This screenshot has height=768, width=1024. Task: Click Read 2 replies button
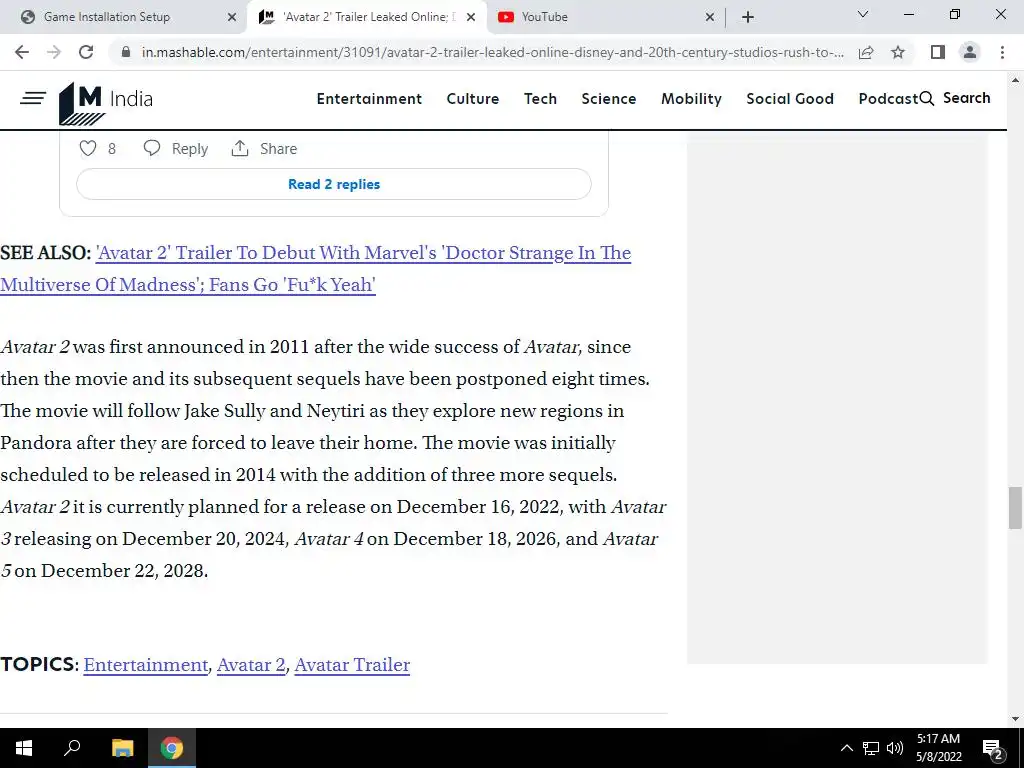(x=334, y=184)
